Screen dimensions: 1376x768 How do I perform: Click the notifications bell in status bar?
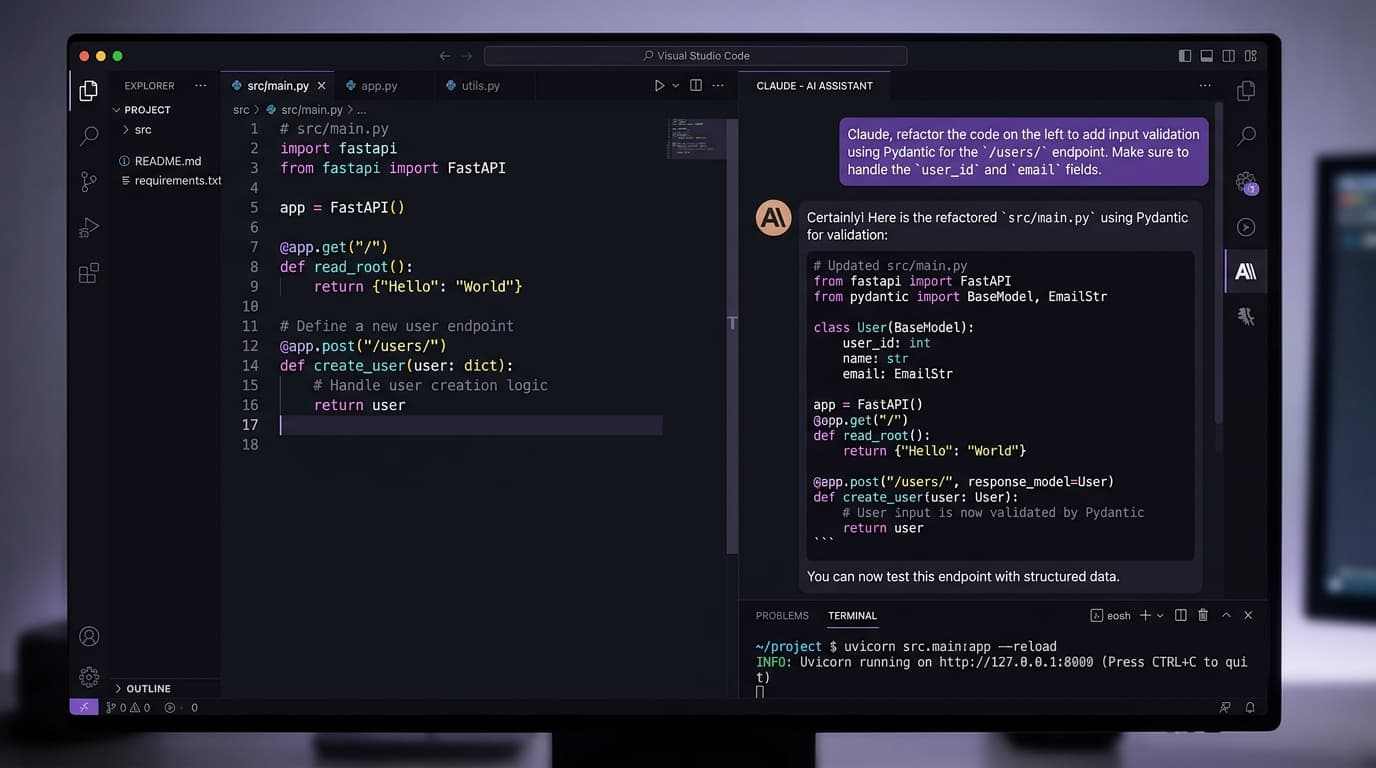1249,707
